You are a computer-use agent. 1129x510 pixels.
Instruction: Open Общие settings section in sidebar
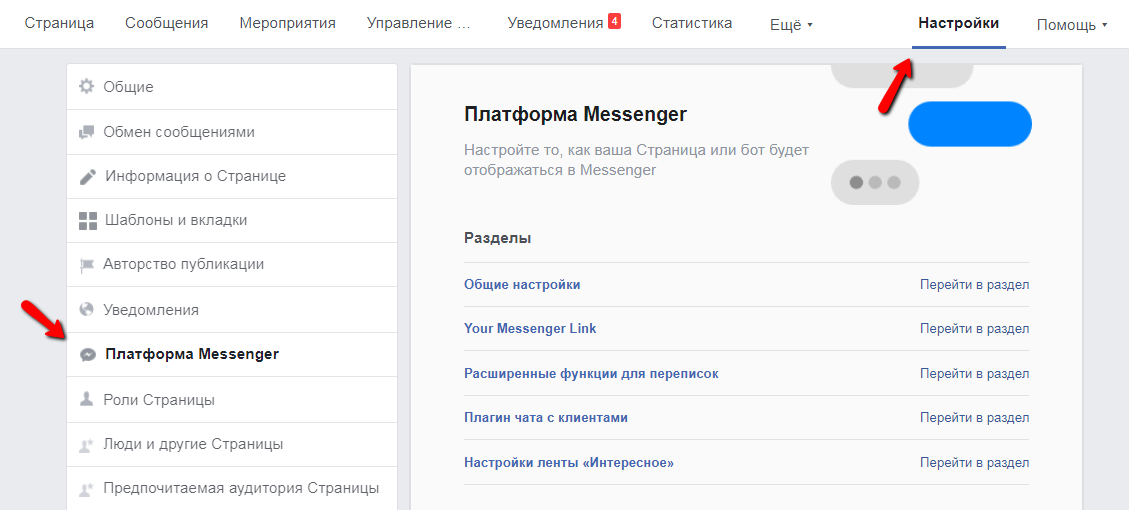tap(232, 87)
